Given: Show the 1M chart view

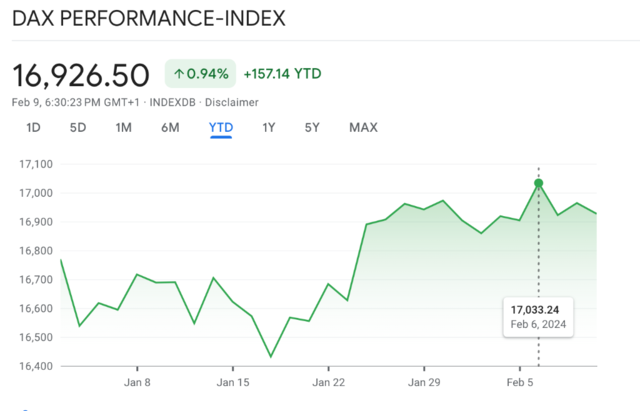Looking at the screenshot, I should pyautogui.click(x=123, y=128).
